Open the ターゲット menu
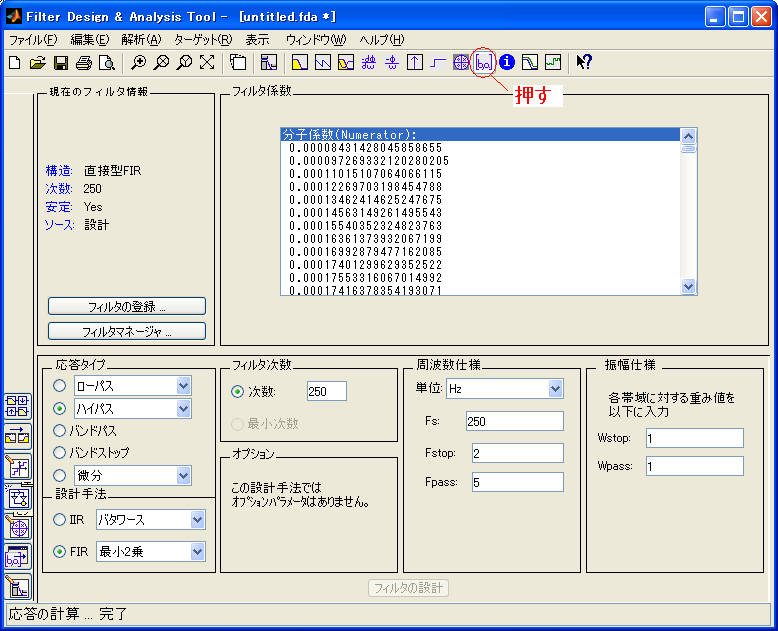 (x=203, y=40)
